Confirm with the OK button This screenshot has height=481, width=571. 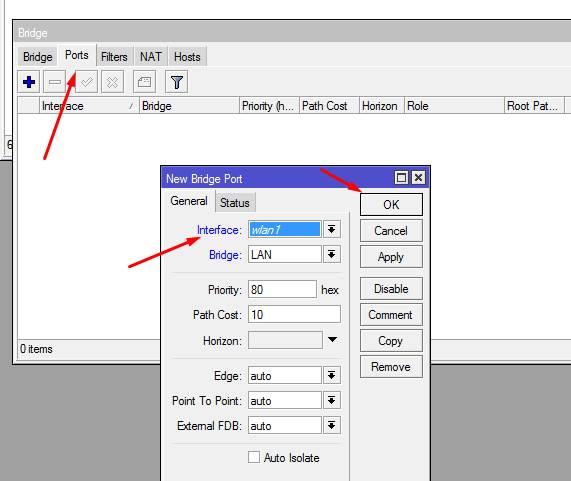pos(391,205)
